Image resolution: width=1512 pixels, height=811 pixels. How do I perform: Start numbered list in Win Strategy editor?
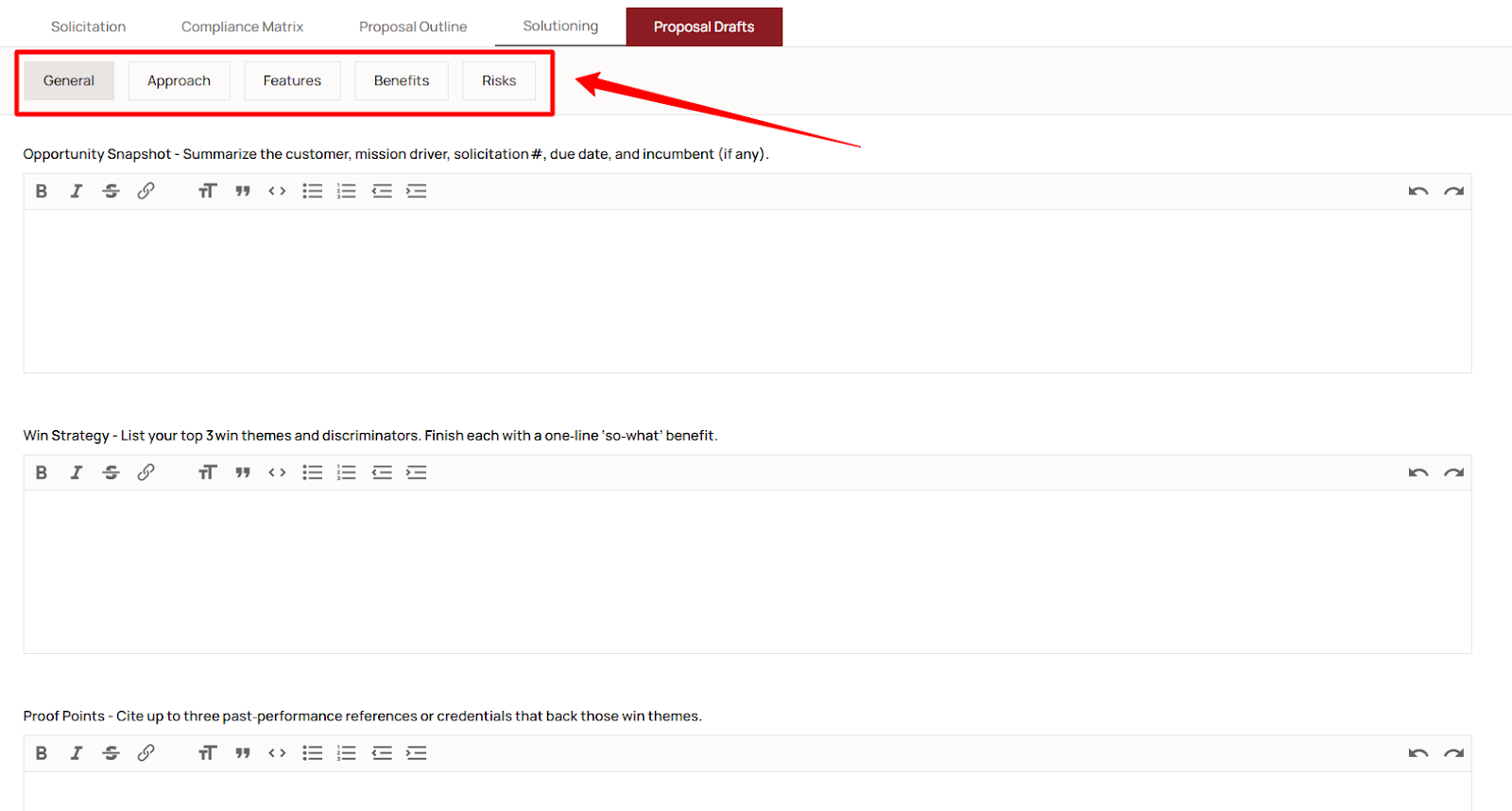pyautogui.click(x=347, y=473)
